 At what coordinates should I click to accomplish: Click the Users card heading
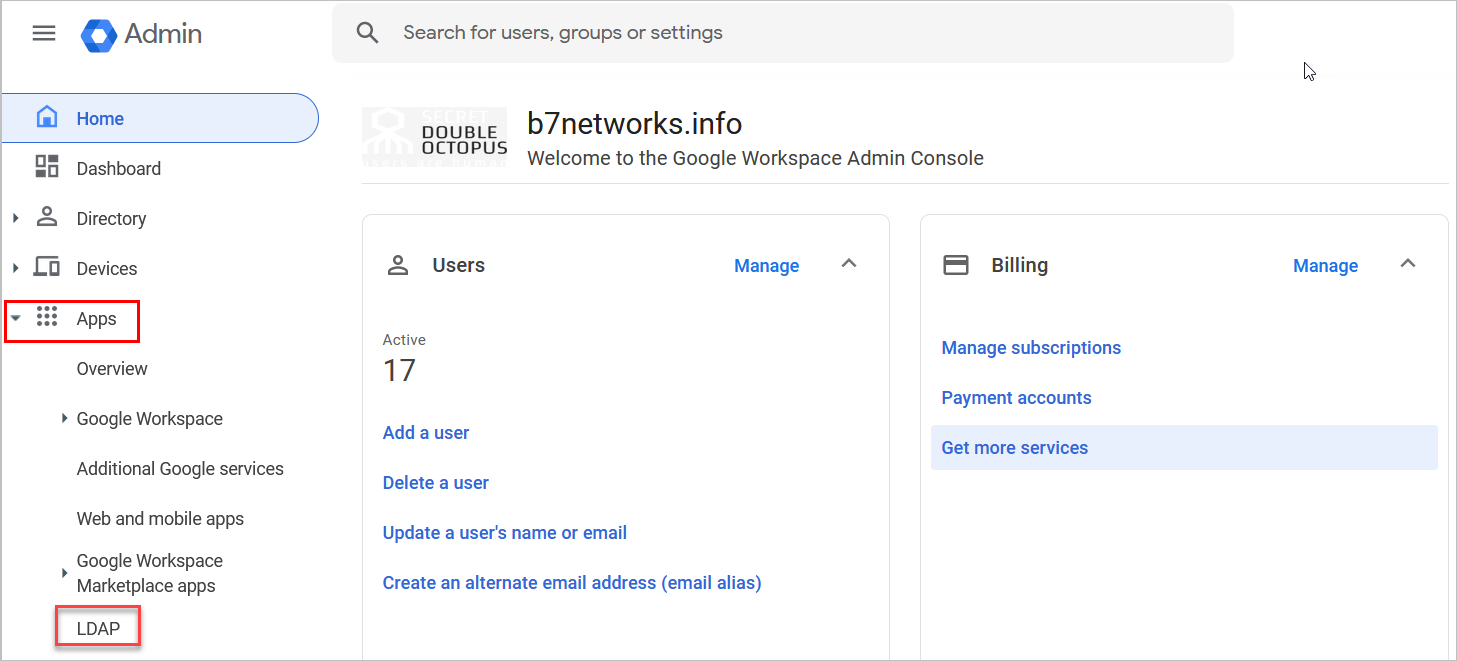coord(458,265)
